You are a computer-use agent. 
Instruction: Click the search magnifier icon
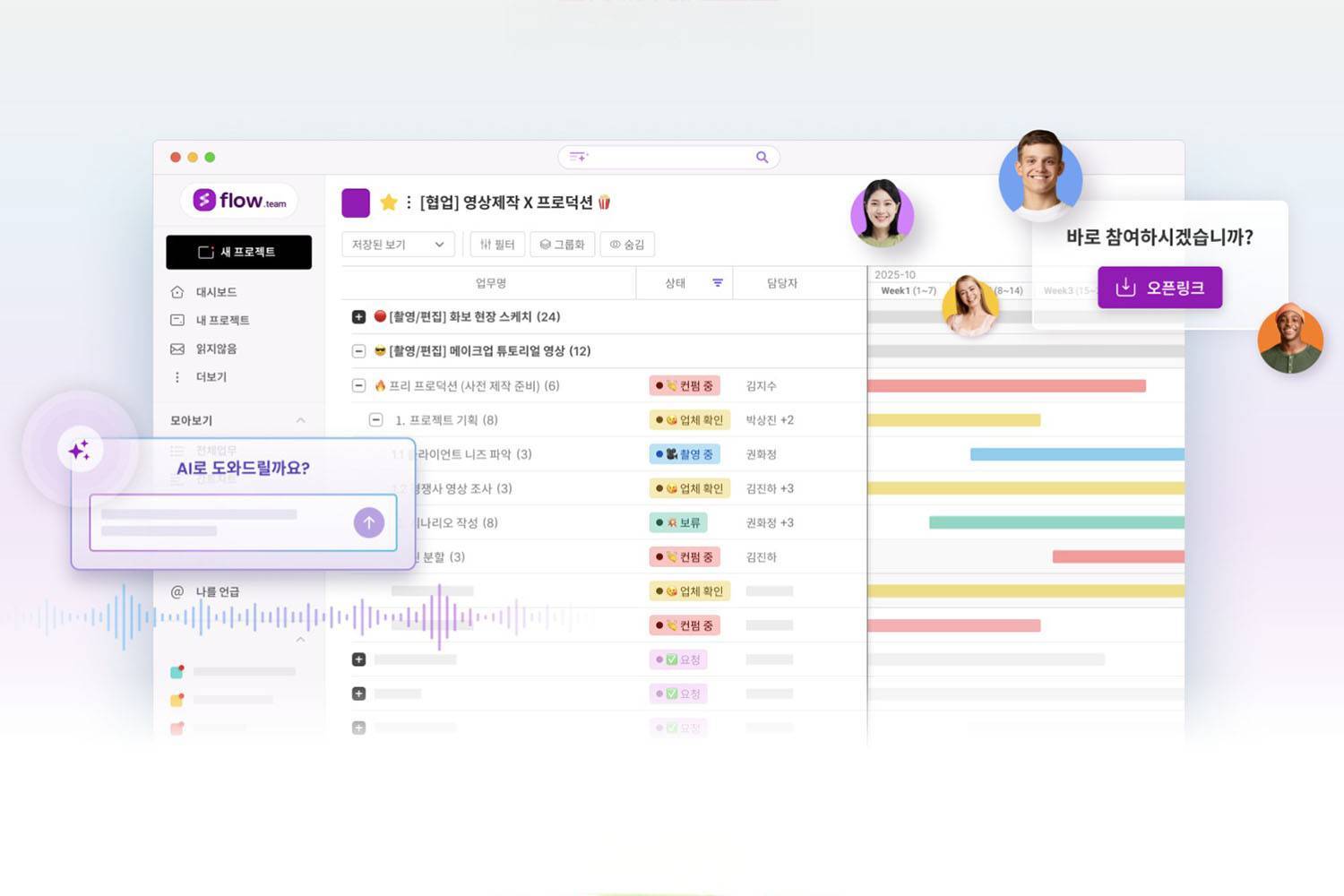pyautogui.click(x=761, y=157)
